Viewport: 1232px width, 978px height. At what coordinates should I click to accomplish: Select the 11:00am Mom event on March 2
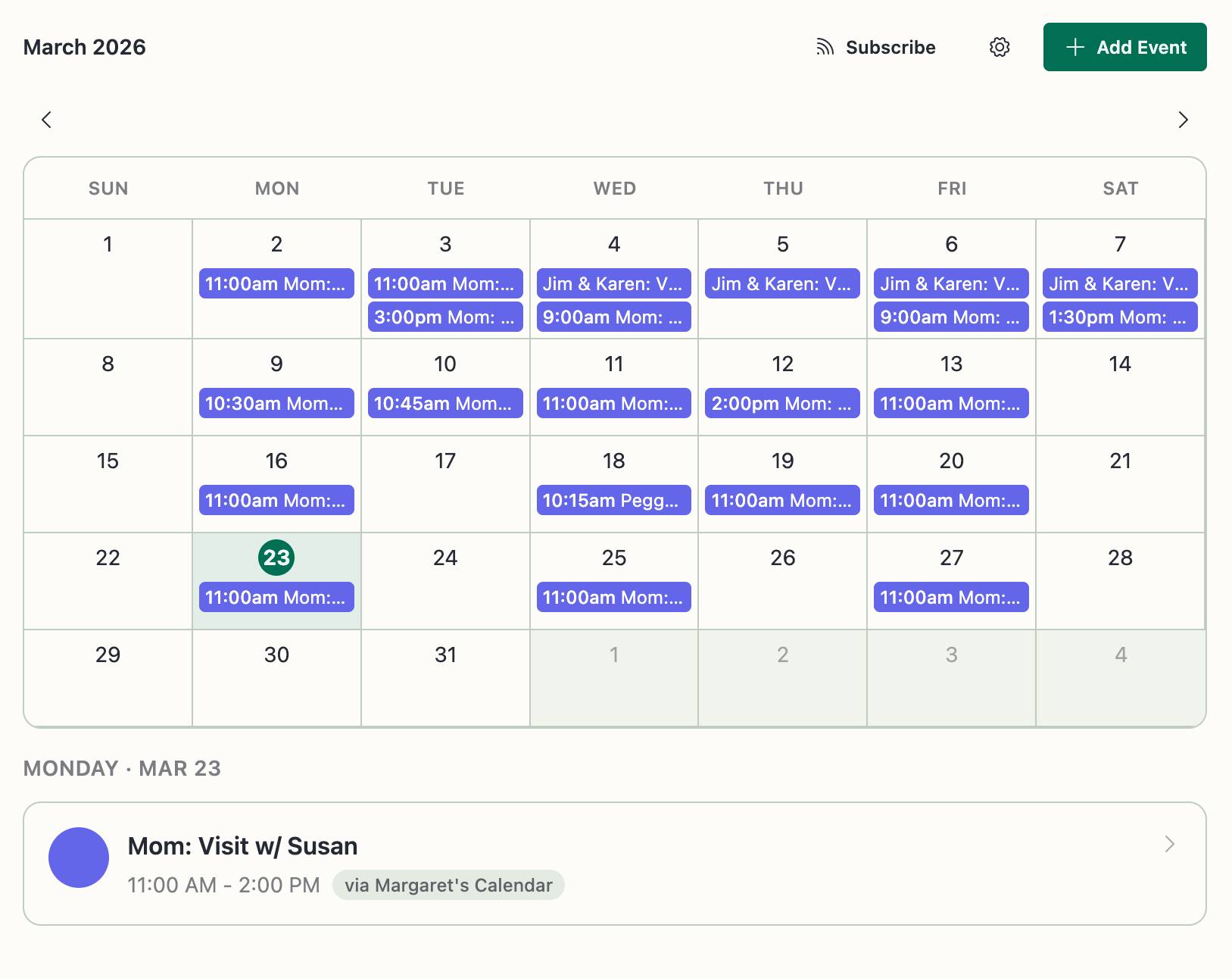[x=276, y=283]
